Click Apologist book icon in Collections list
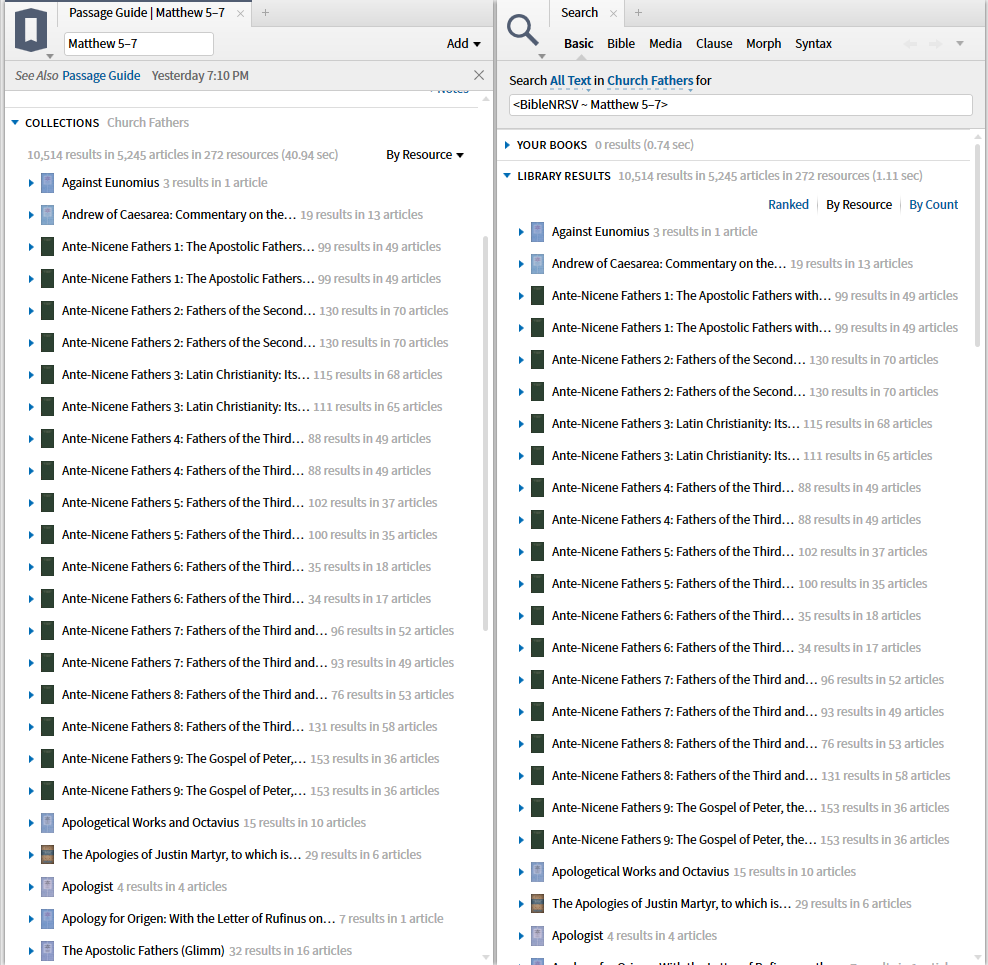988x965 pixels. coord(47,887)
